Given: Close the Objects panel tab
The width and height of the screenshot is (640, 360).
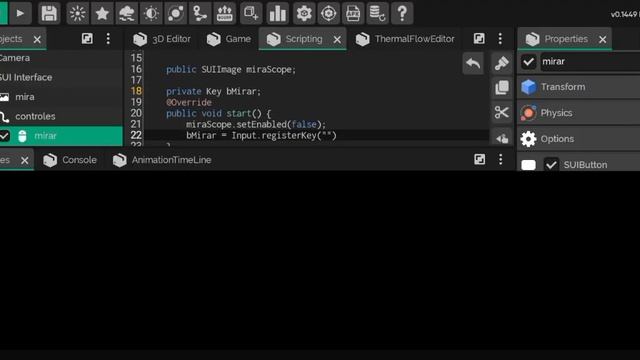Looking at the screenshot, I should [x=37, y=39].
